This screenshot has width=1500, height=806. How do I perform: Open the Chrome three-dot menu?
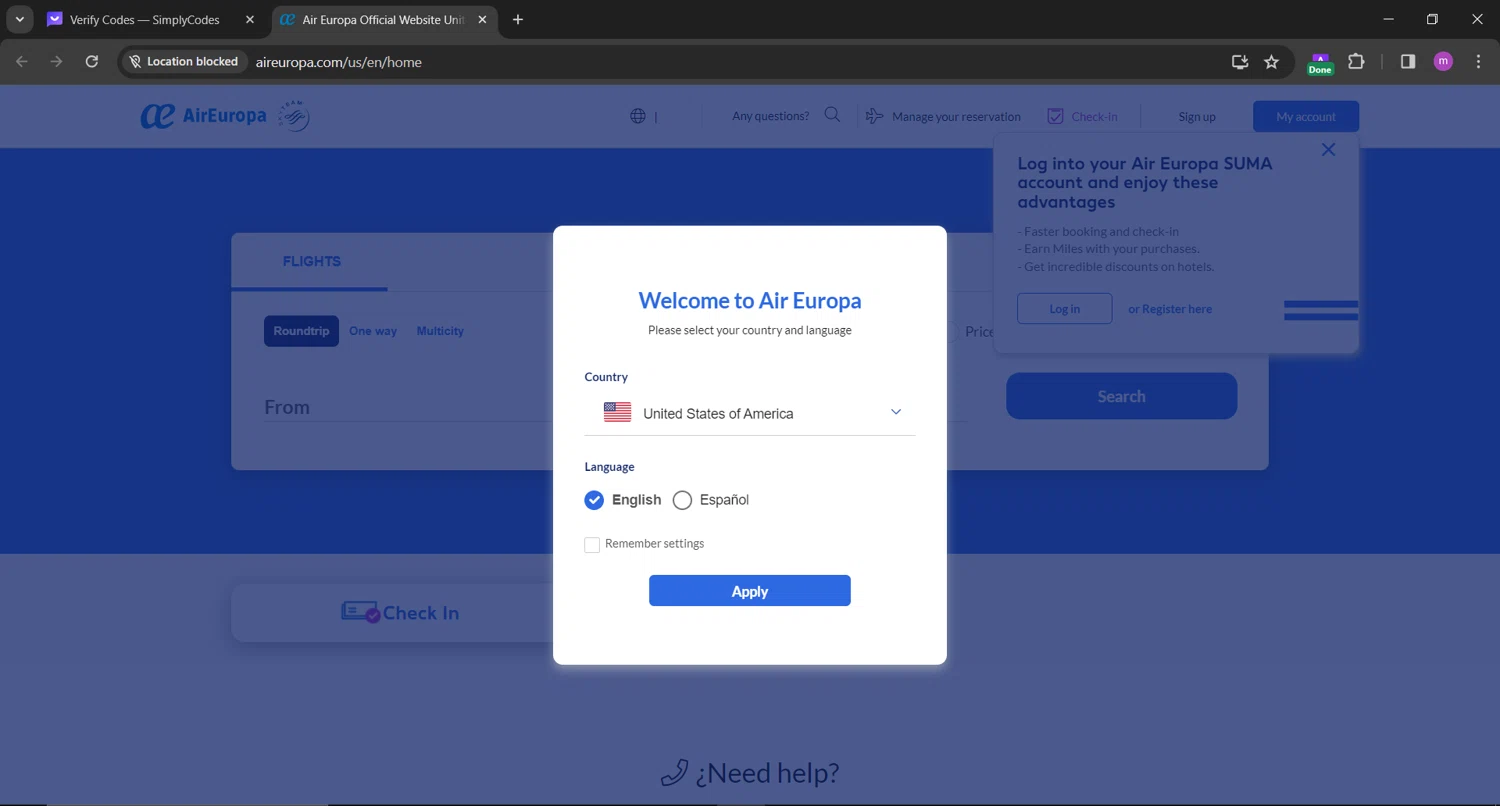(x=1478, y=62)
